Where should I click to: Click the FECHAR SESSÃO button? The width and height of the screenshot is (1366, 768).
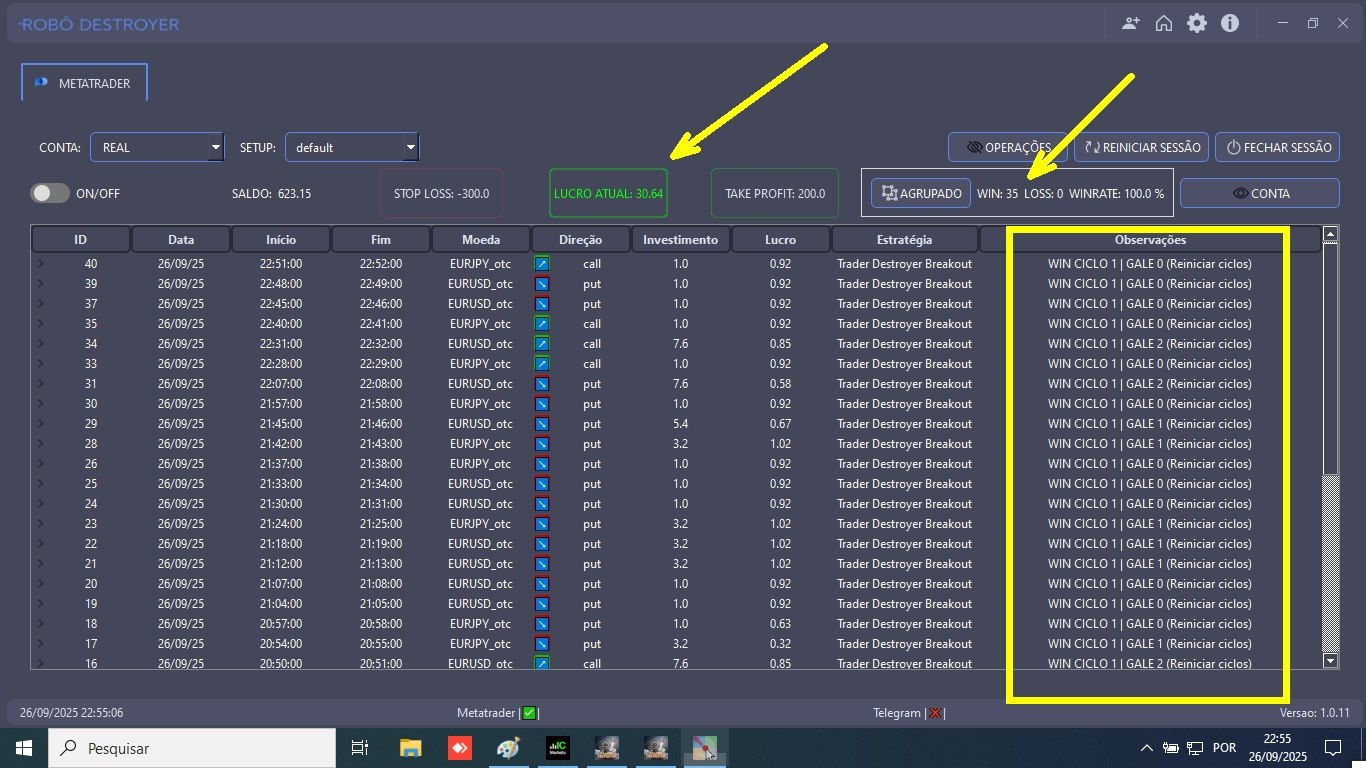click(1277, 148)
